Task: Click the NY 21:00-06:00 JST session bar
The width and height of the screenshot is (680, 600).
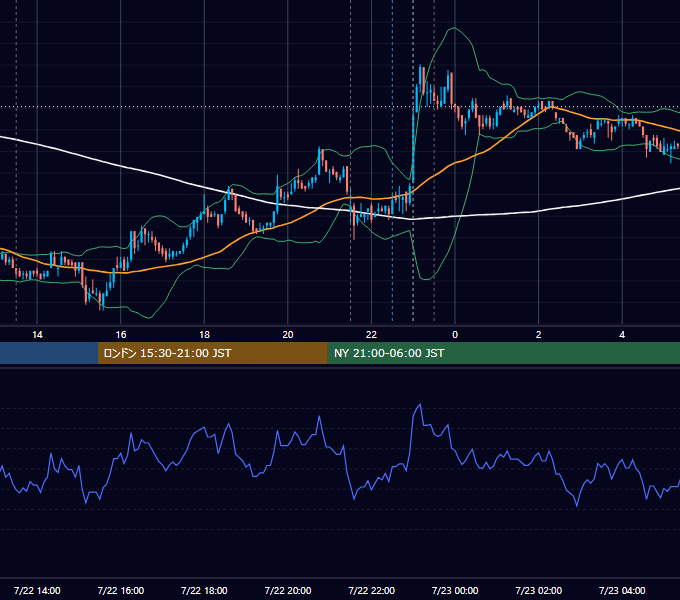Action: click(x=503, y=353)
